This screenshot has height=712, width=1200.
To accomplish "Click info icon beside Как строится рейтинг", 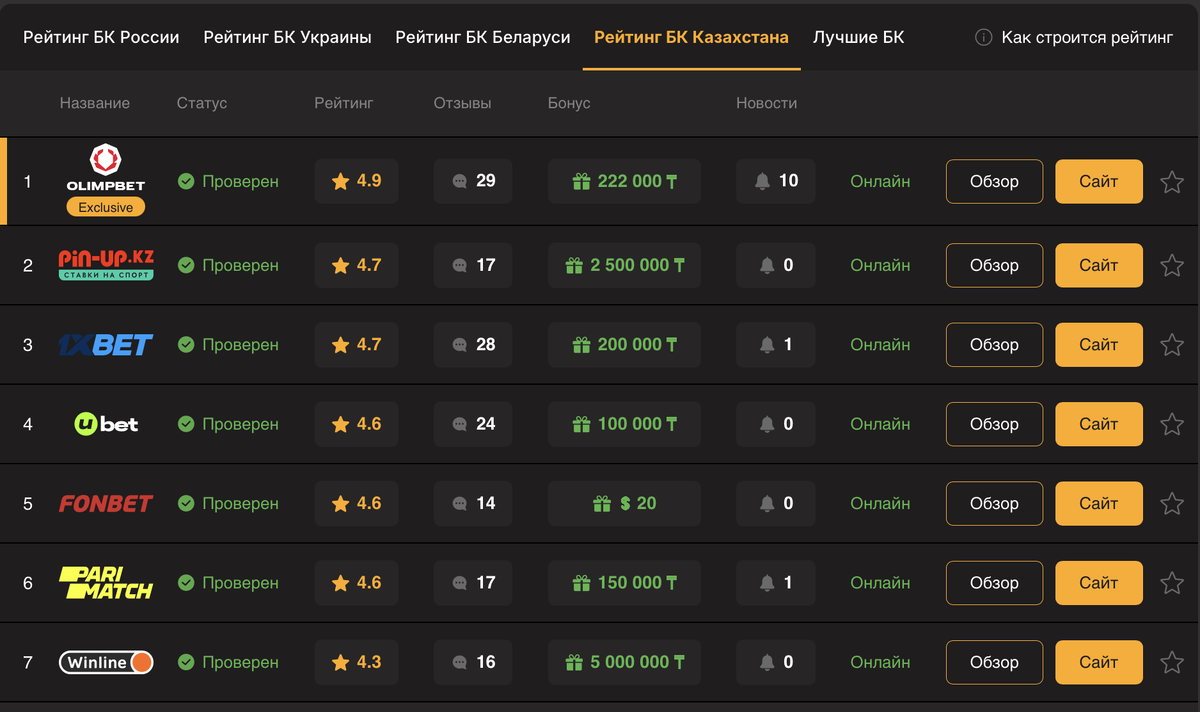I will 984,37.
